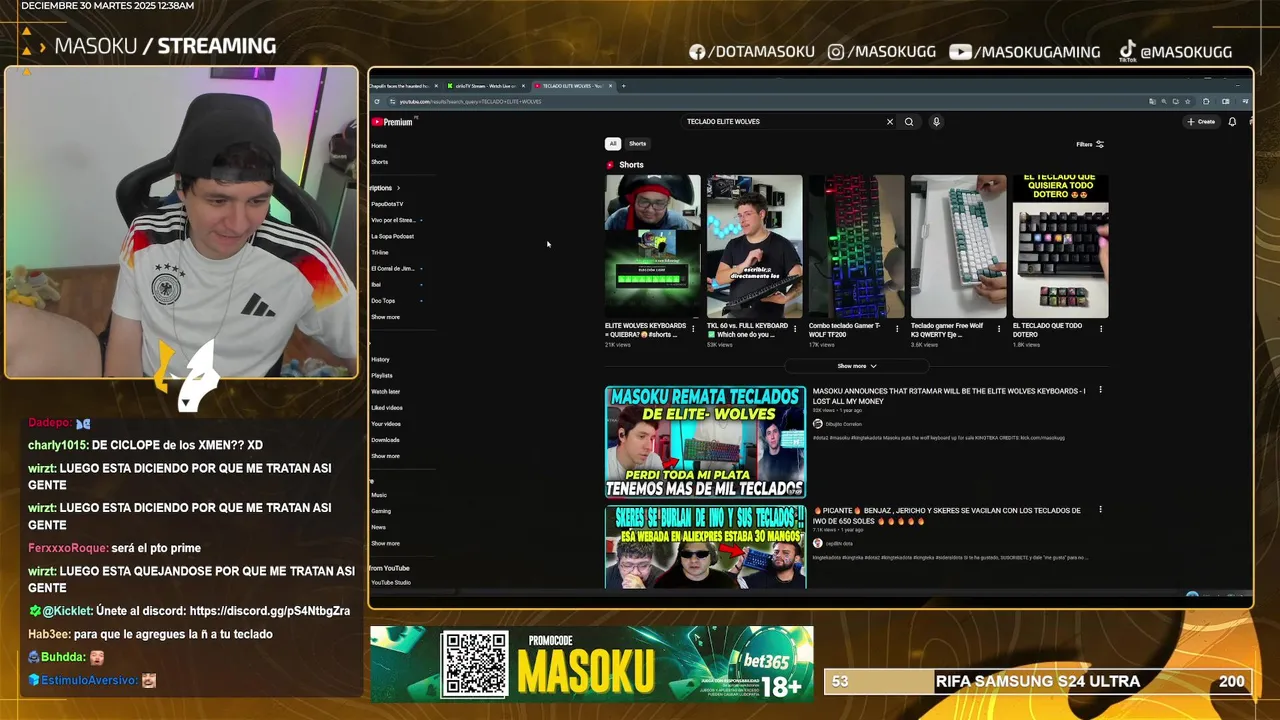Viewport: 1280px width, 720px height.
Task: Expand the You section with Show more under Downloads
Action: (x=385, y=456)
